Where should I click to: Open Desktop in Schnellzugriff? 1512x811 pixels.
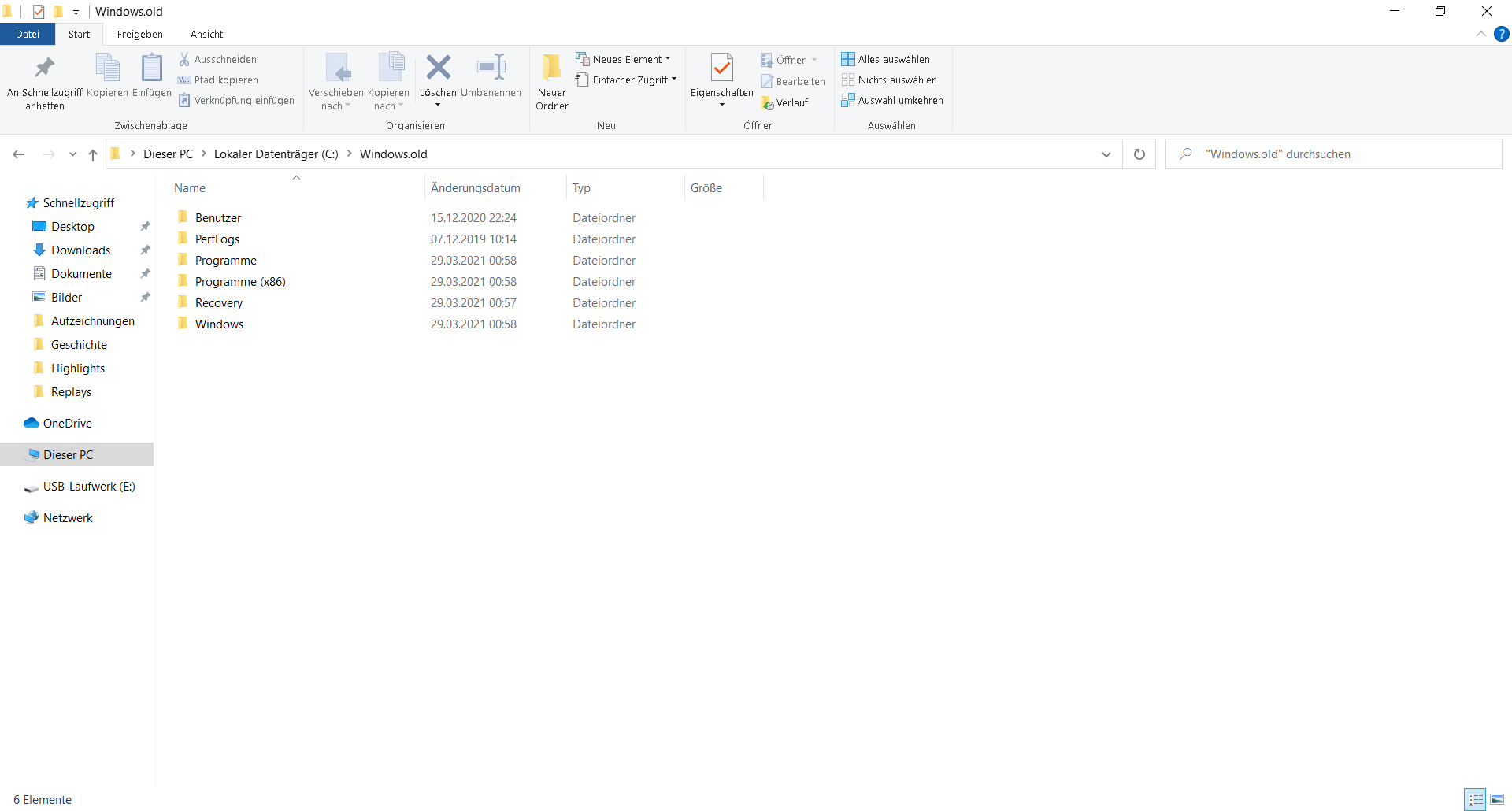pos(72,226)
